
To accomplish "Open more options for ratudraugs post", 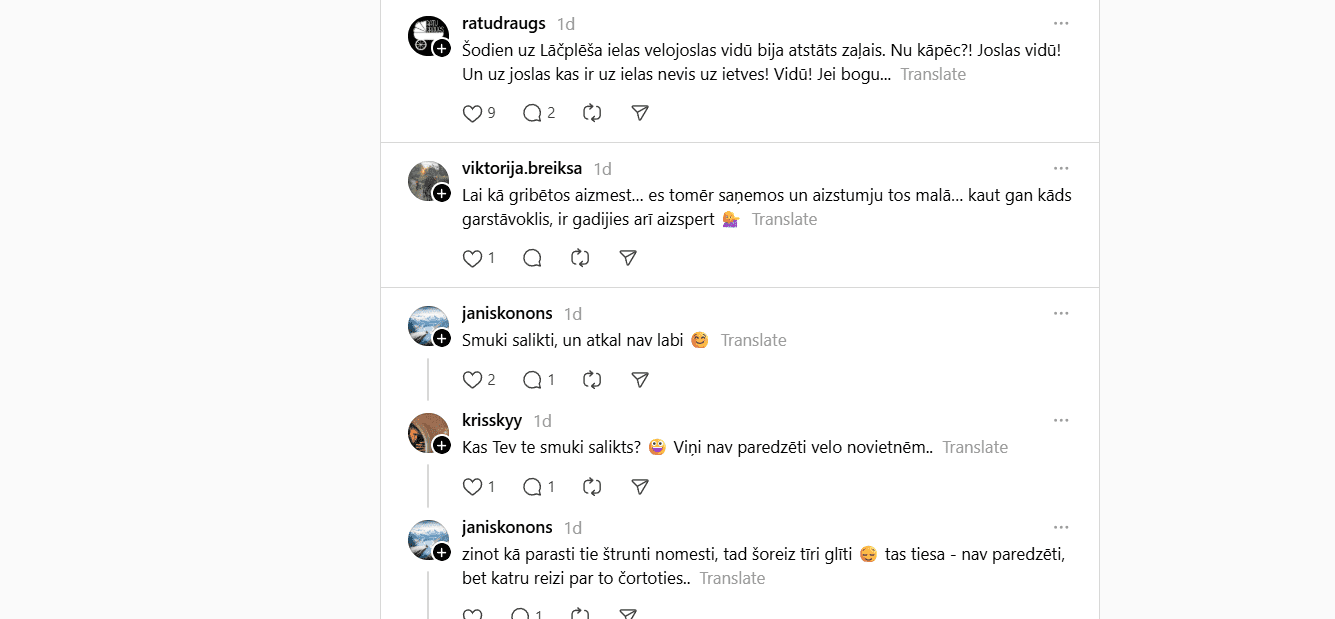I will (1061, 23).
